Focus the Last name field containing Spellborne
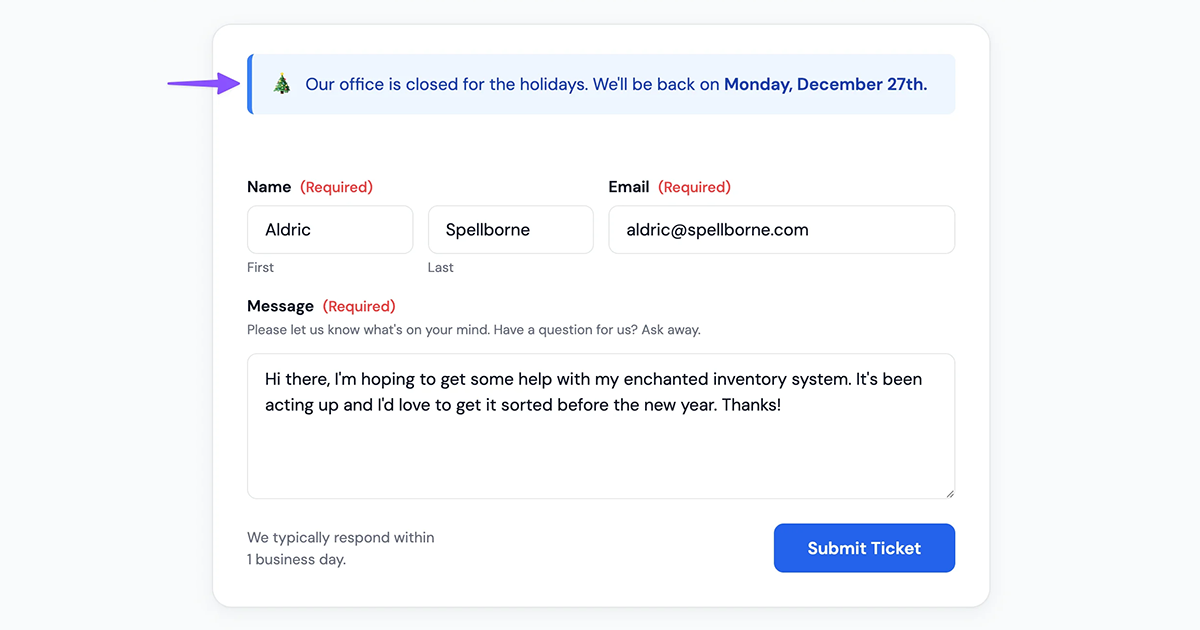 [510, 230]
